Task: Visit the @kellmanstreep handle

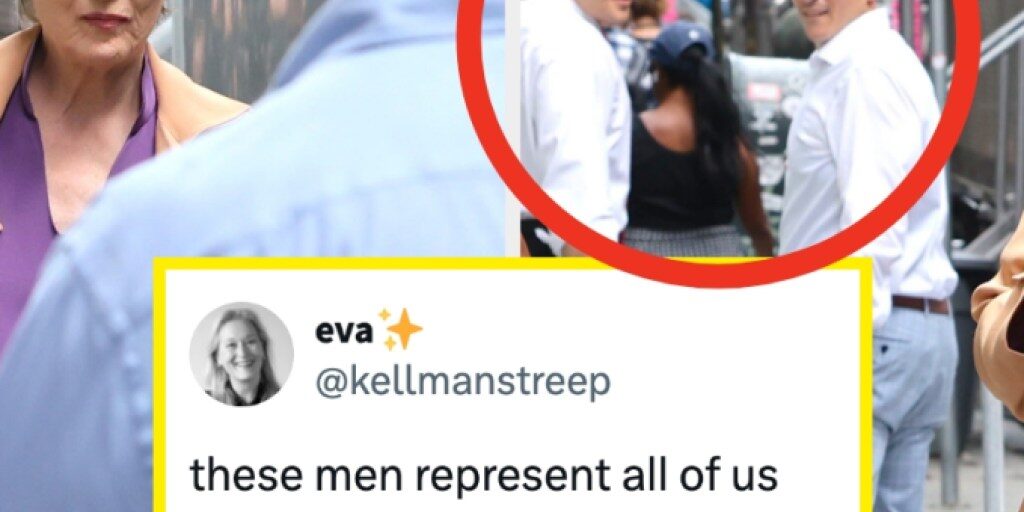Action: click(462, 382)
